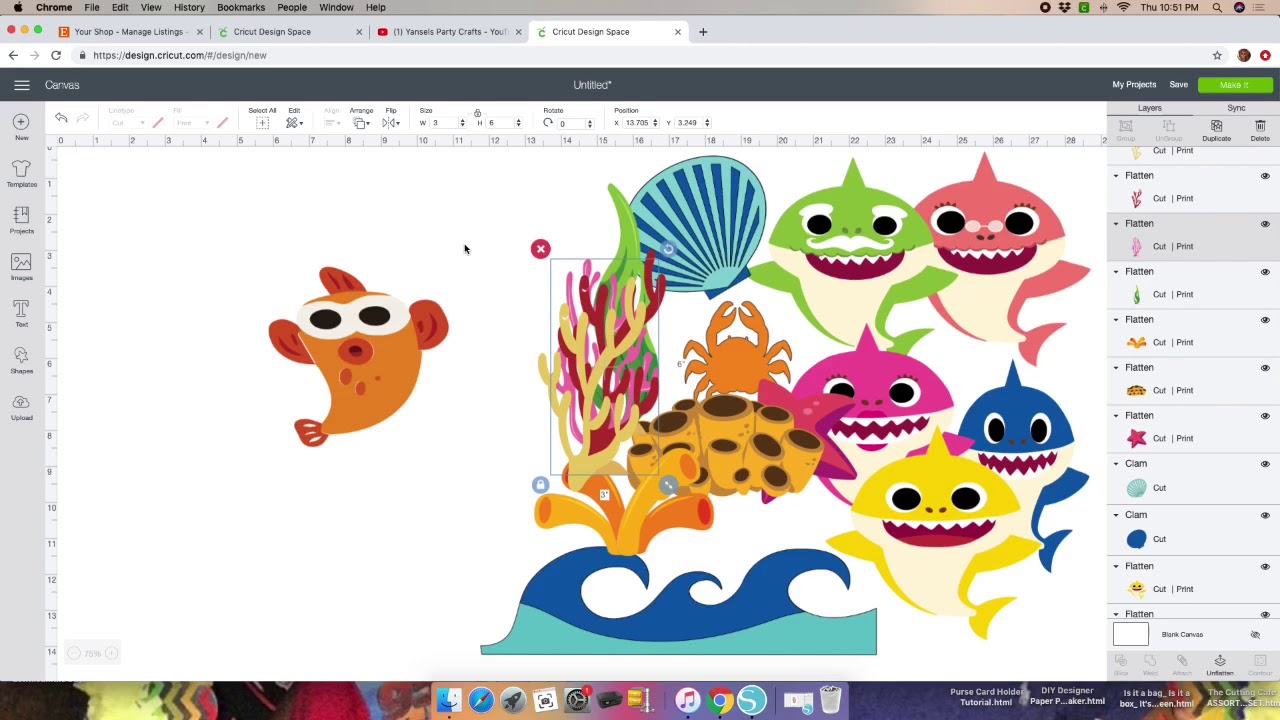This screenshot has height=720, width=1280.
Task: Remove selected image with red X handle
Action: [x=540, y=249]
